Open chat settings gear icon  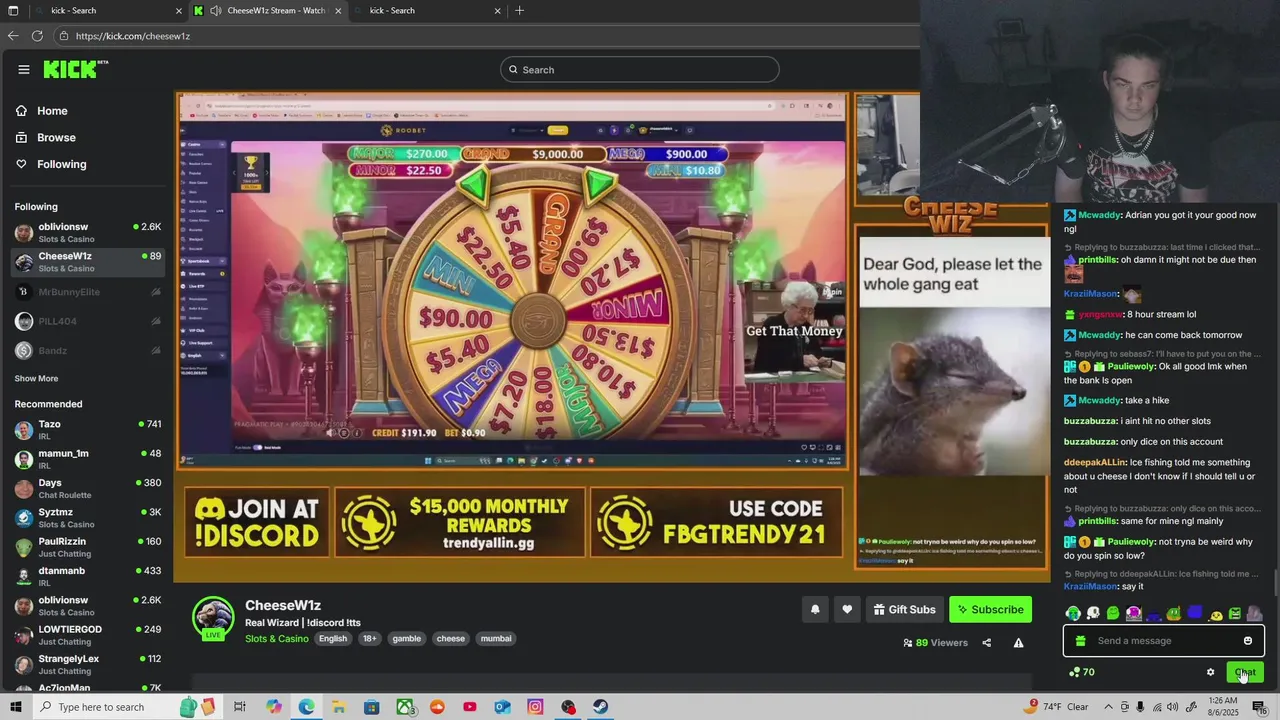click(x=1210, y=672)
